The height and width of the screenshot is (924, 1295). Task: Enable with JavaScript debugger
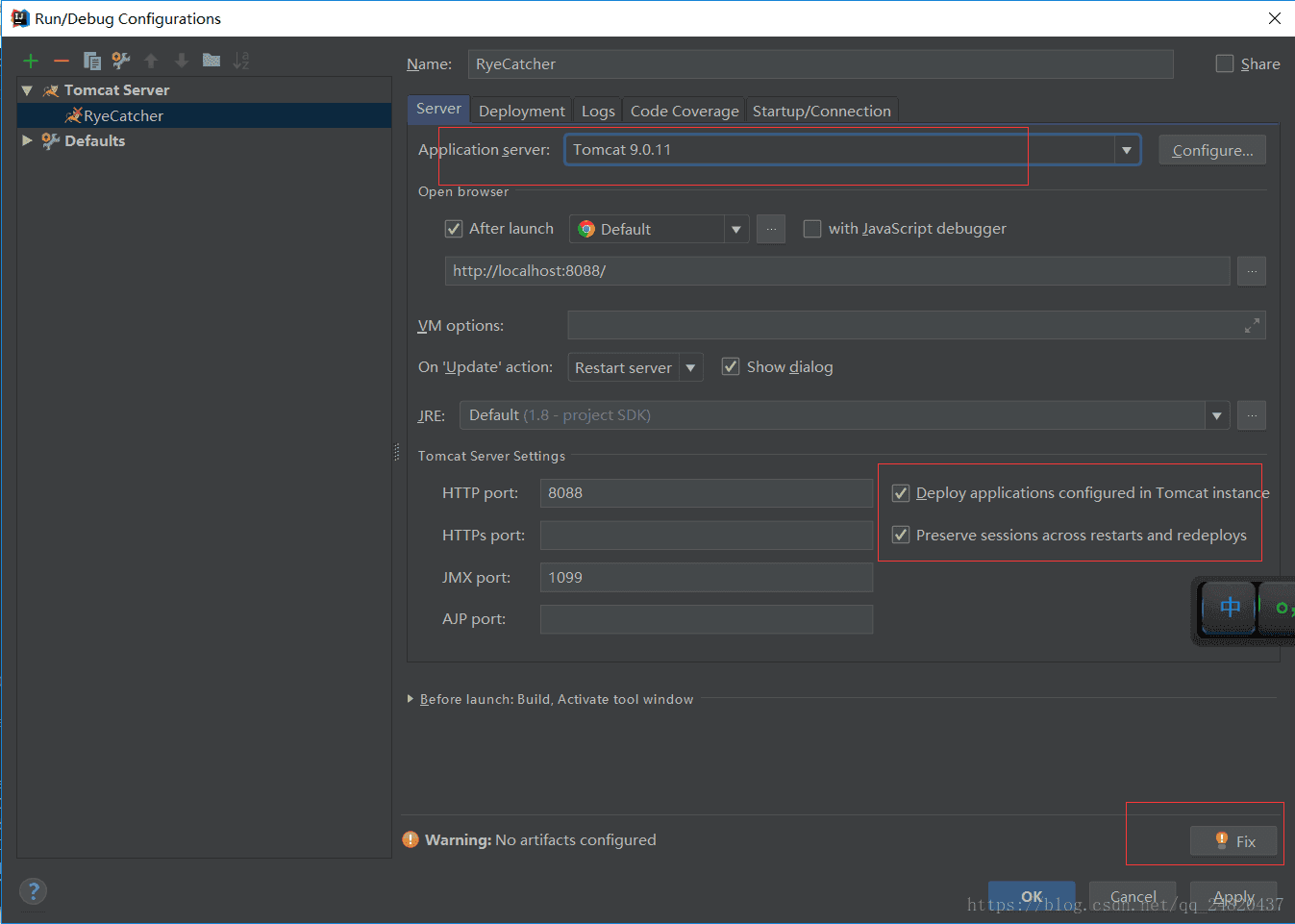812,229
